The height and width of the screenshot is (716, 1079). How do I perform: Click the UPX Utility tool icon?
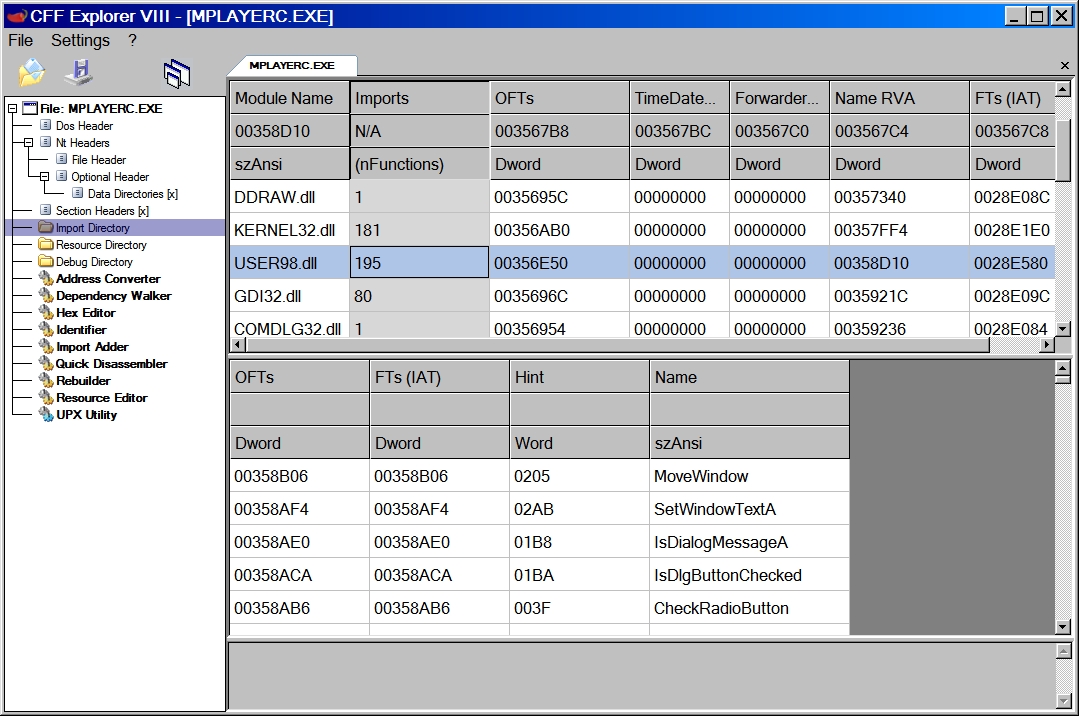coord(46,414)
